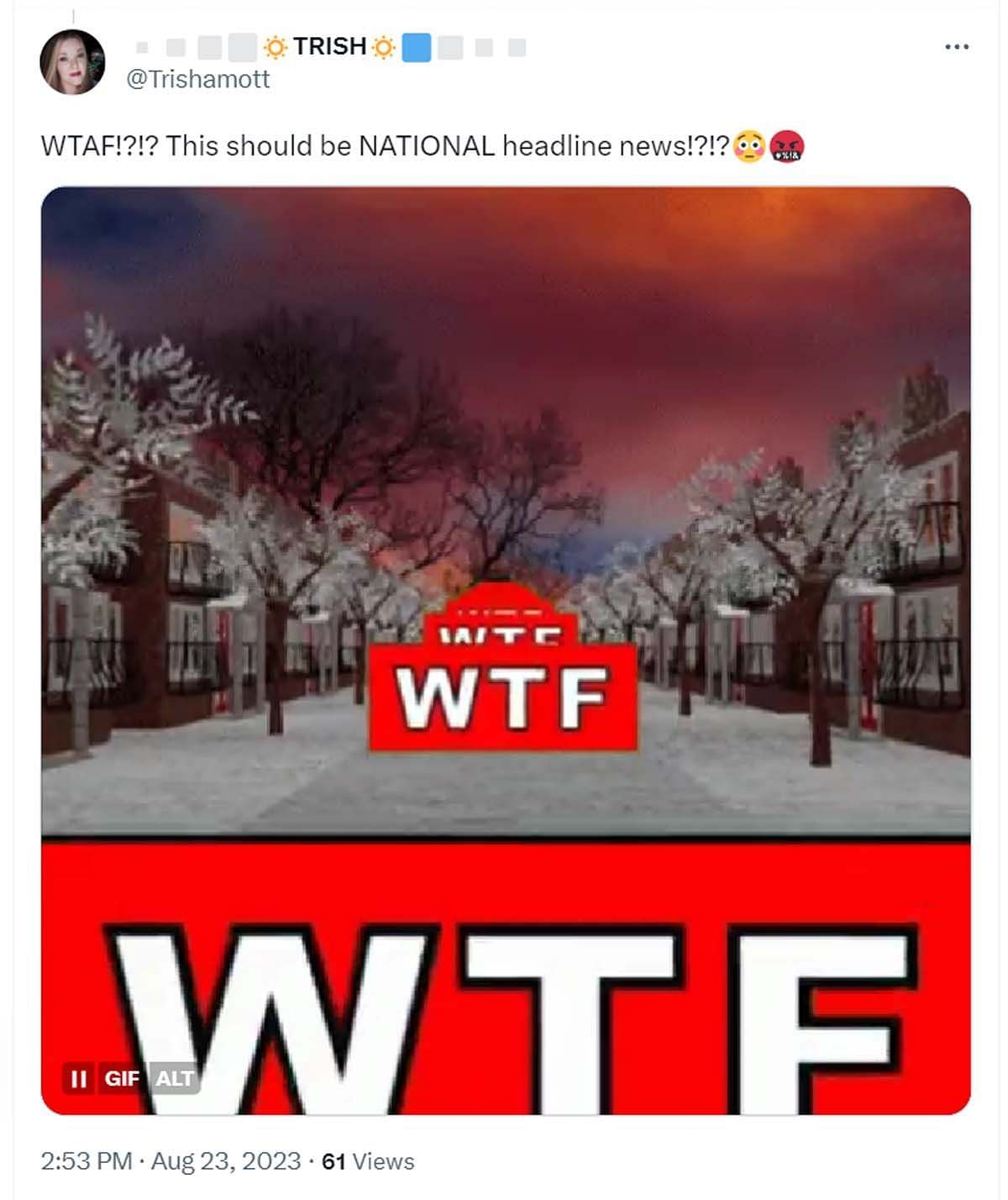1008x1200 pixels.
Task: Click the large WTF banner in GIF
Action: point(506,976)
